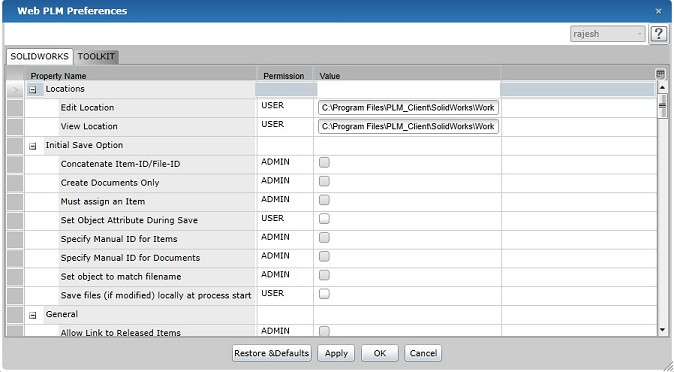
Task: Tick Specify Manual ID for Items
Action: [x=325, y=237]
